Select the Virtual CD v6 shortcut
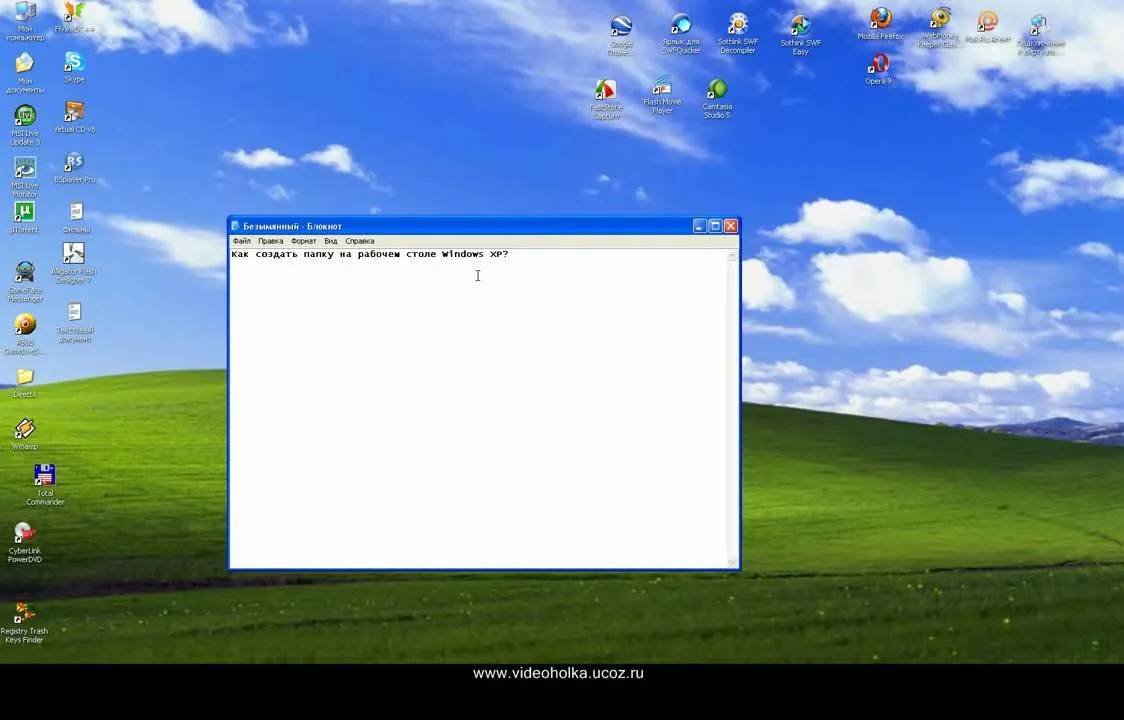The image size is (1124, 720). (75, 117)
